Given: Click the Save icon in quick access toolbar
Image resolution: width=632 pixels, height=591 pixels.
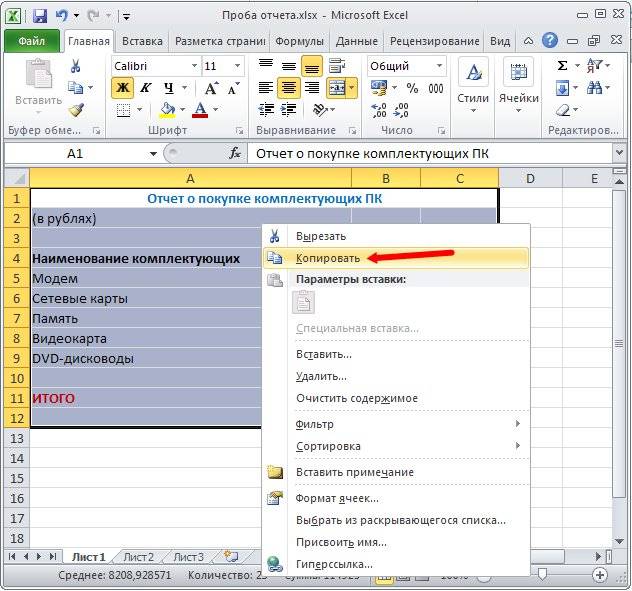Looking at the screenshot, I should 40,16.
